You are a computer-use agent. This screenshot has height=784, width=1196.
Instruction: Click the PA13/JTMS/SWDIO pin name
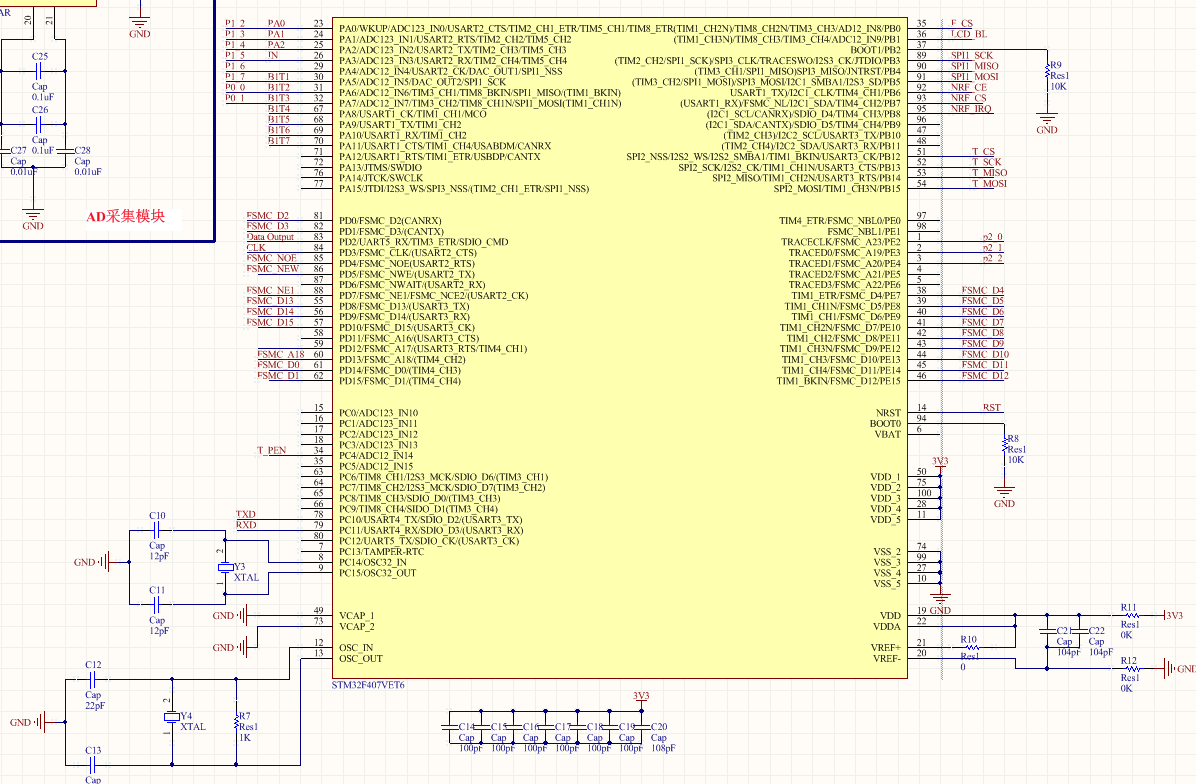(x=380, y=168)
